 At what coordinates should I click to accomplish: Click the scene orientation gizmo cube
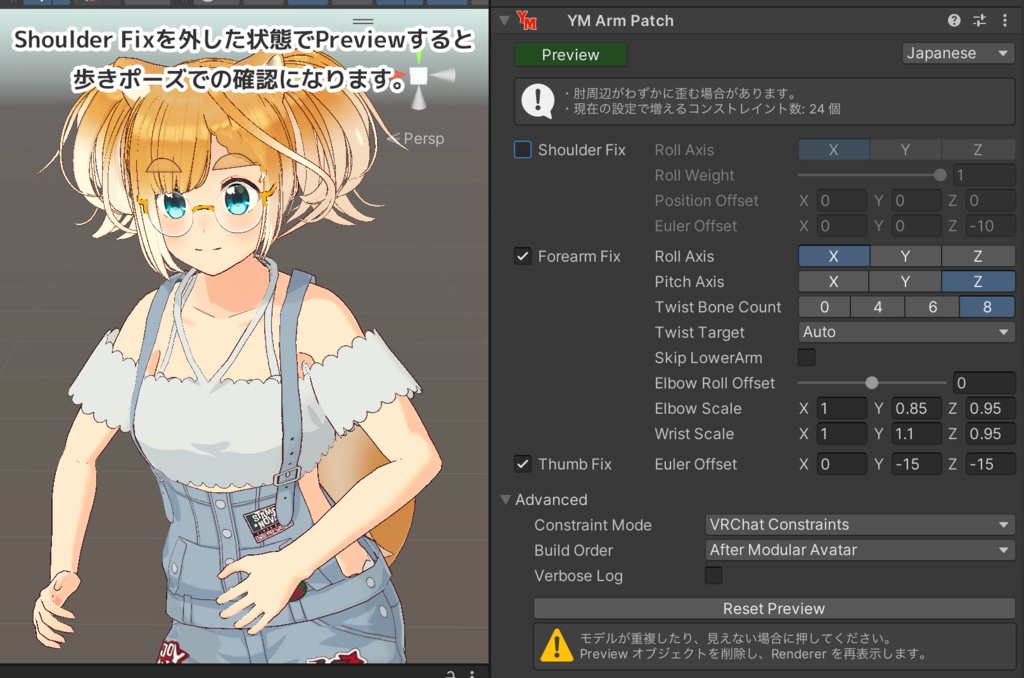(x=419, y=76)
